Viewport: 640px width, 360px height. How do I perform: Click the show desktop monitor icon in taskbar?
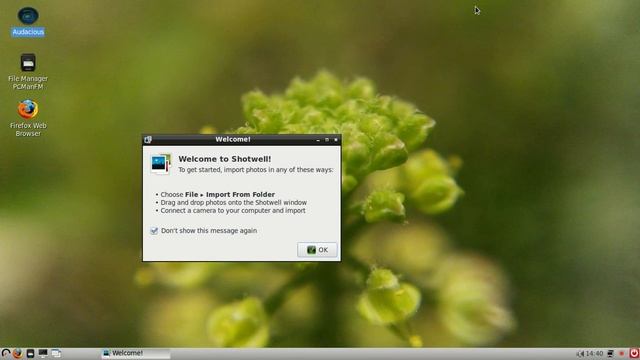point(43,353)
